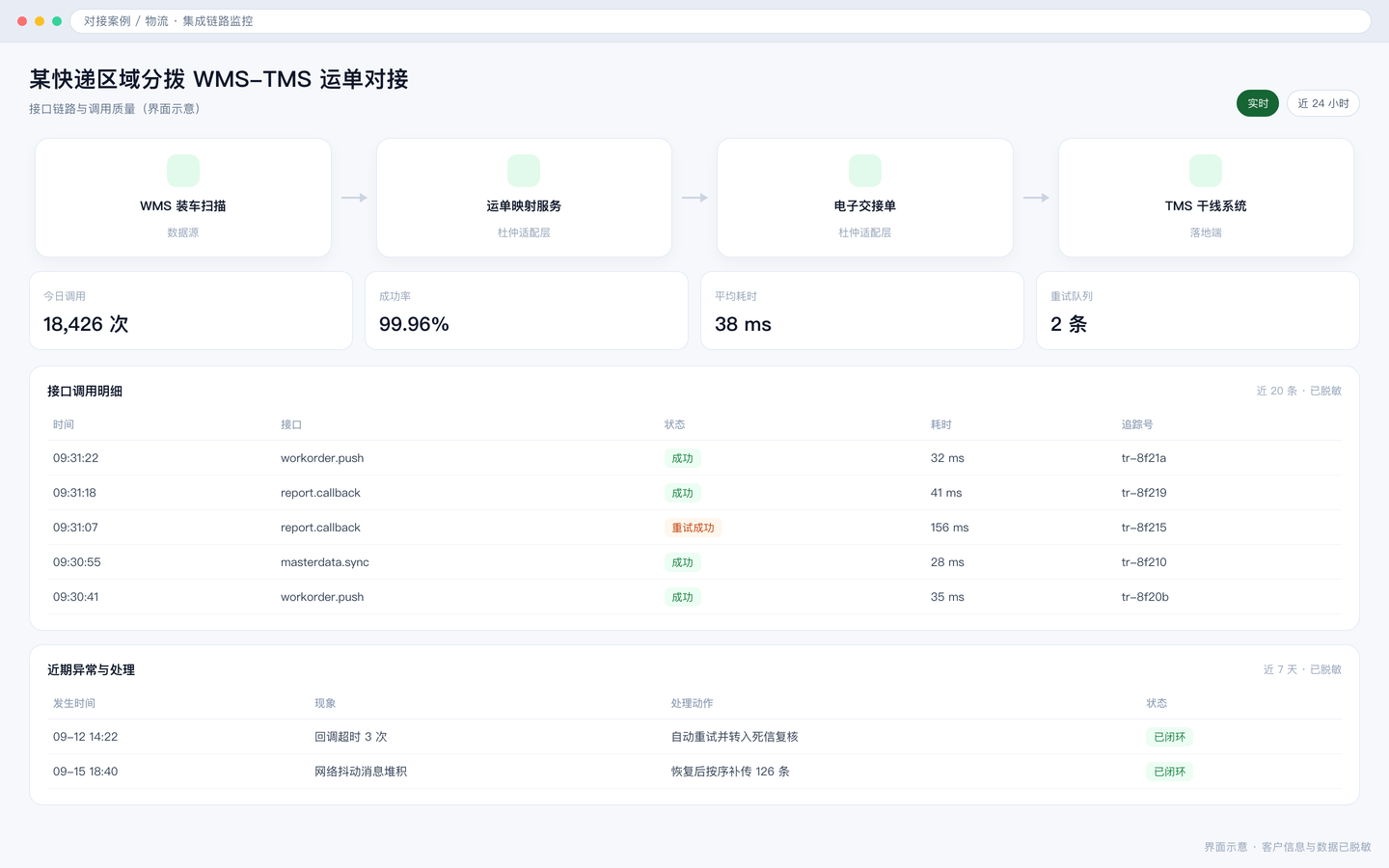Screen dimensions: 1389x868
Task: Select the row timestamp 09:31:18
Action: (74, 493)
